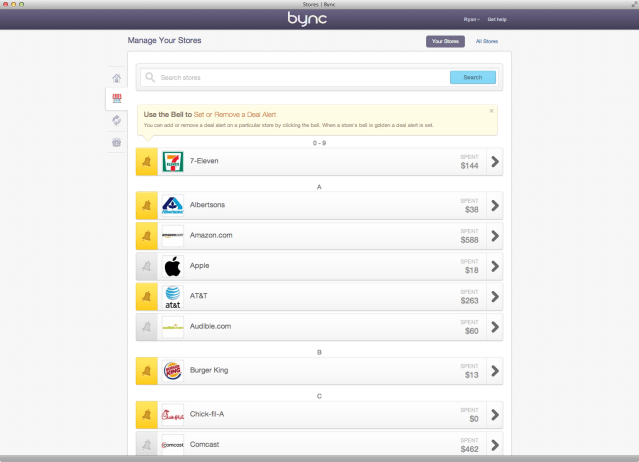Click the Audible.com store name
The image size is (639, 462).
[x=210, y=326]
